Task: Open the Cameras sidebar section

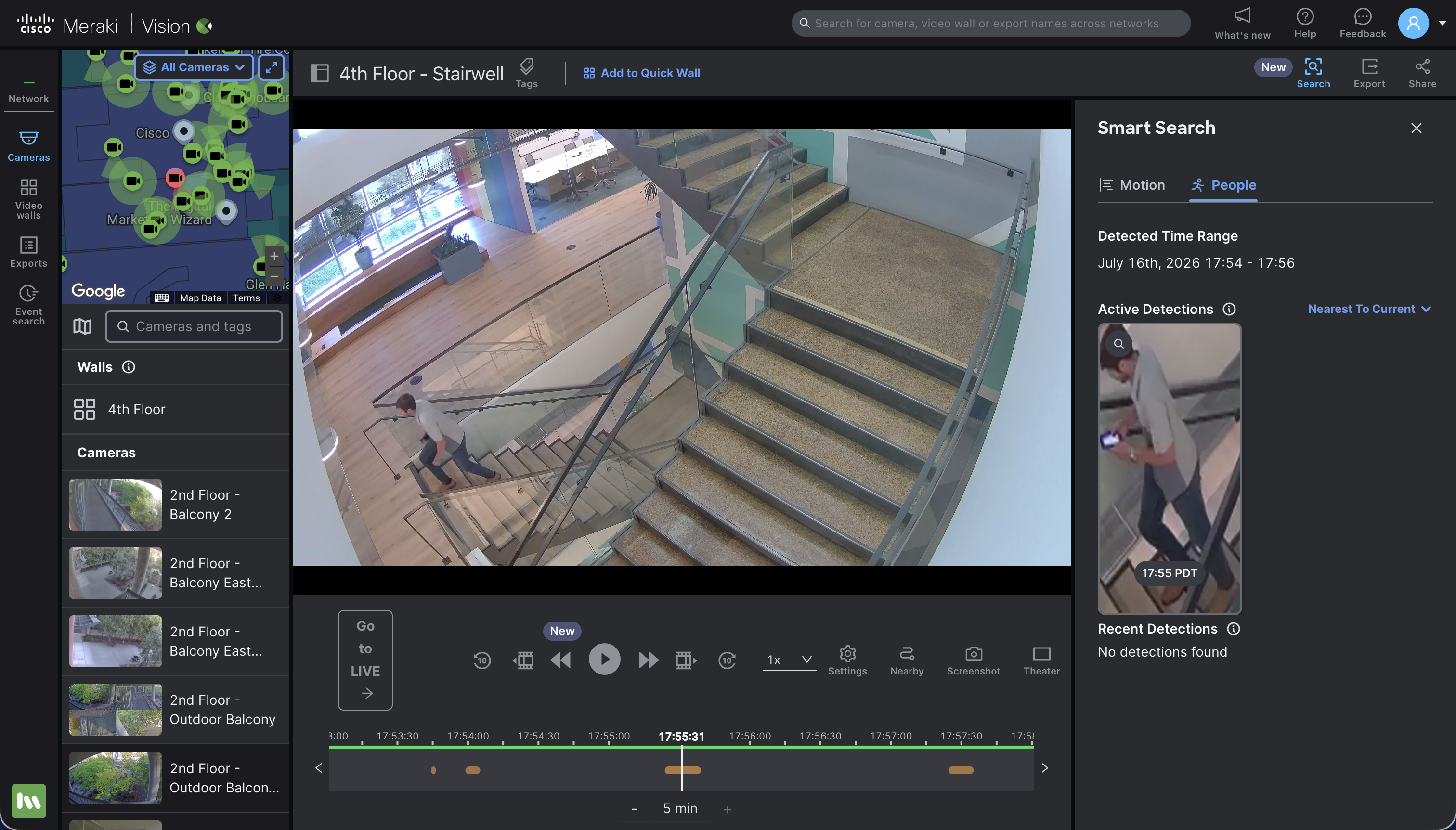Action: click(28, 146)
